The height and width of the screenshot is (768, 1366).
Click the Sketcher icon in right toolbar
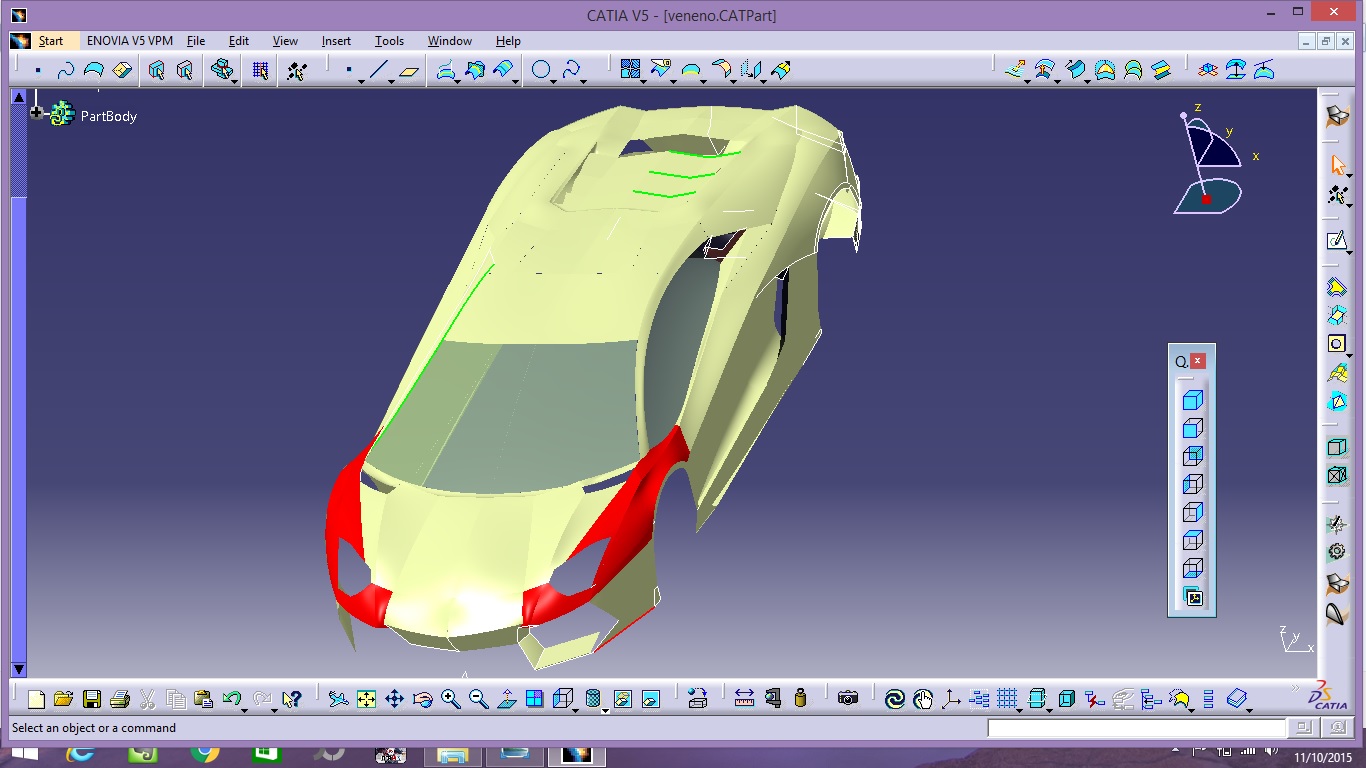click(x=1337, y=240)
